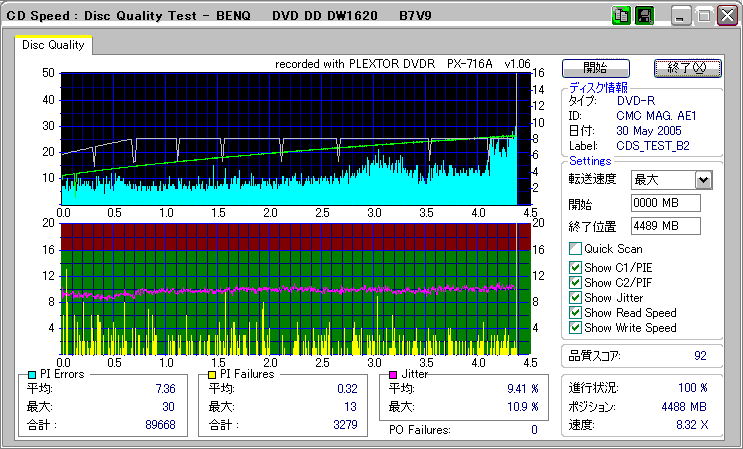Click the copy-to-clipboard icon in title bar
Screen dimensions: 743x449
pyautogui.click(x=622, y=17)
